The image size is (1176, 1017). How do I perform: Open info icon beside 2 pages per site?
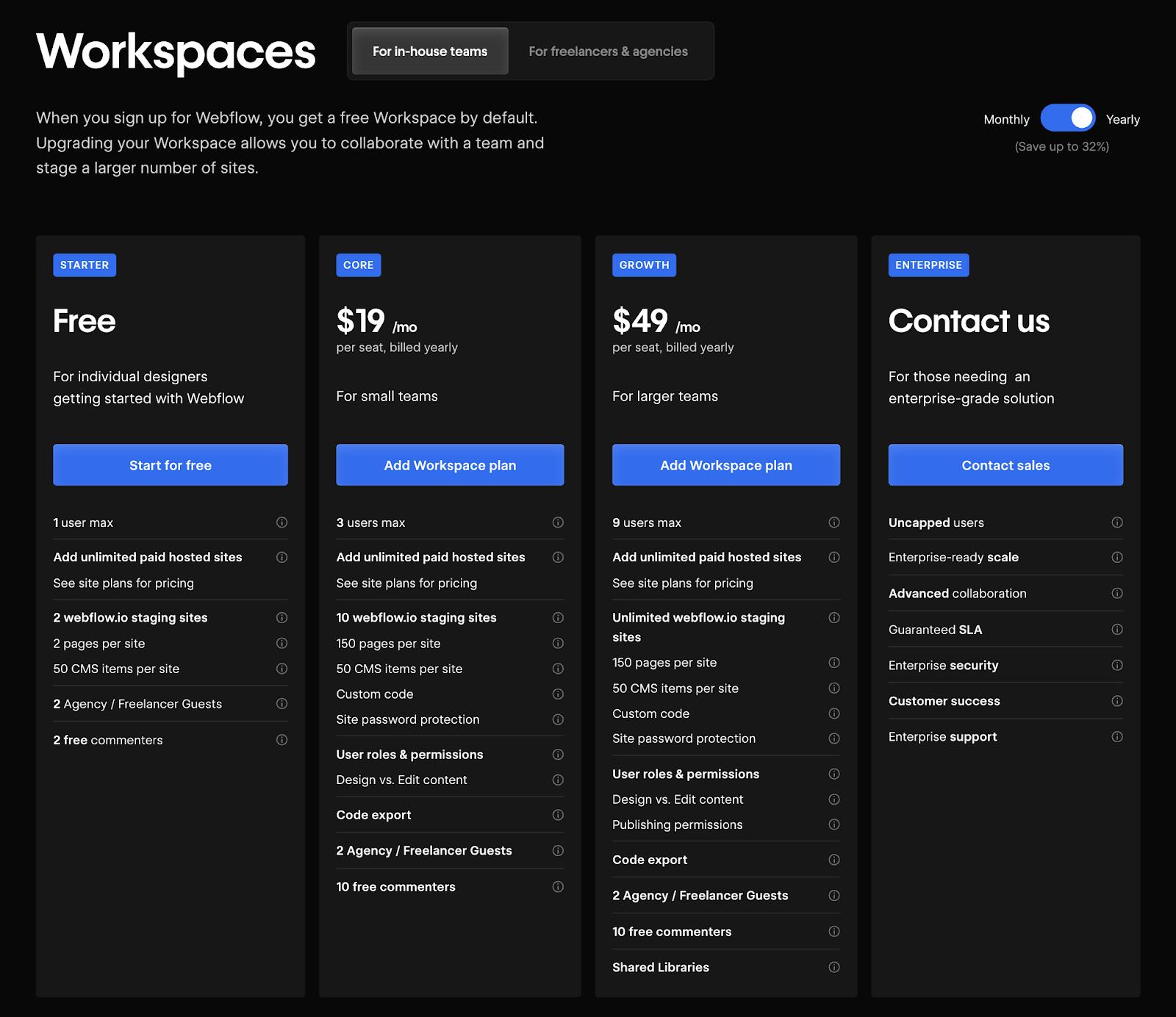(282, 643)
